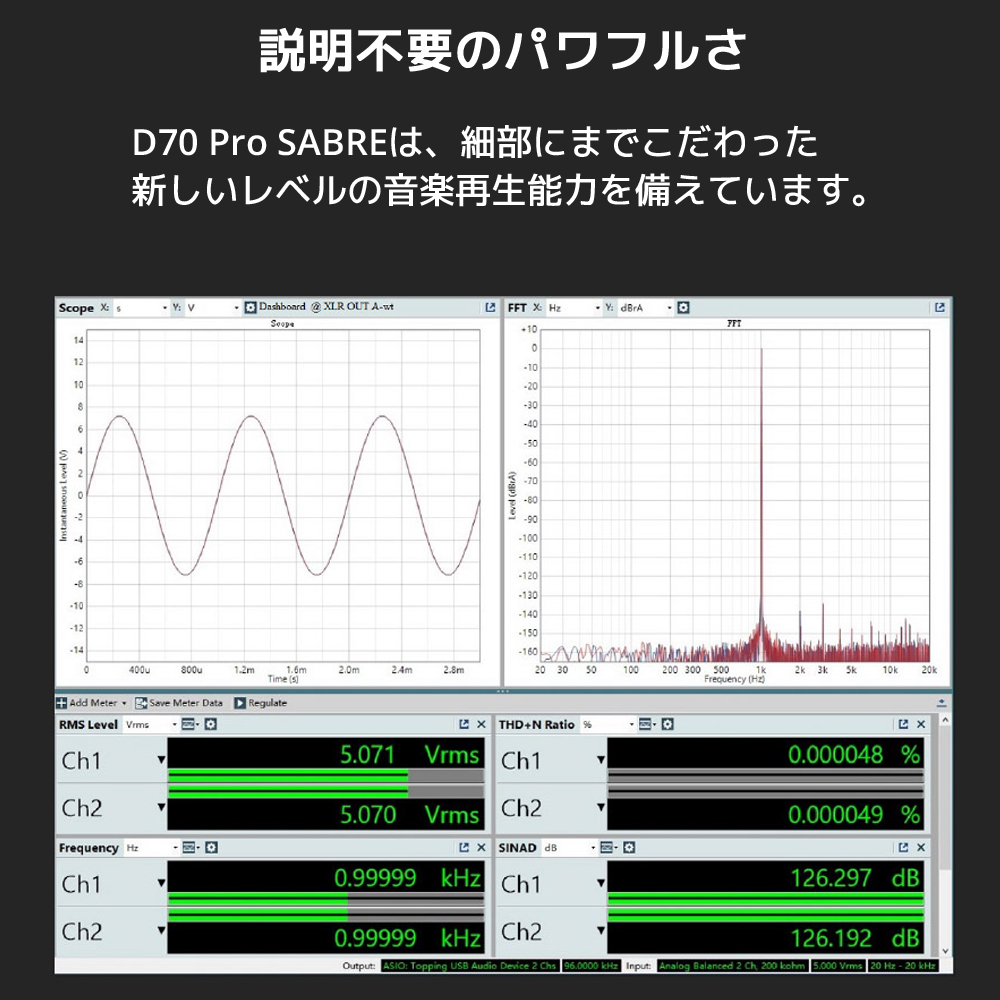Expand RMS Level Ch2 arrow
The image size is (1000, 1000).
click(x=161, y=807)
